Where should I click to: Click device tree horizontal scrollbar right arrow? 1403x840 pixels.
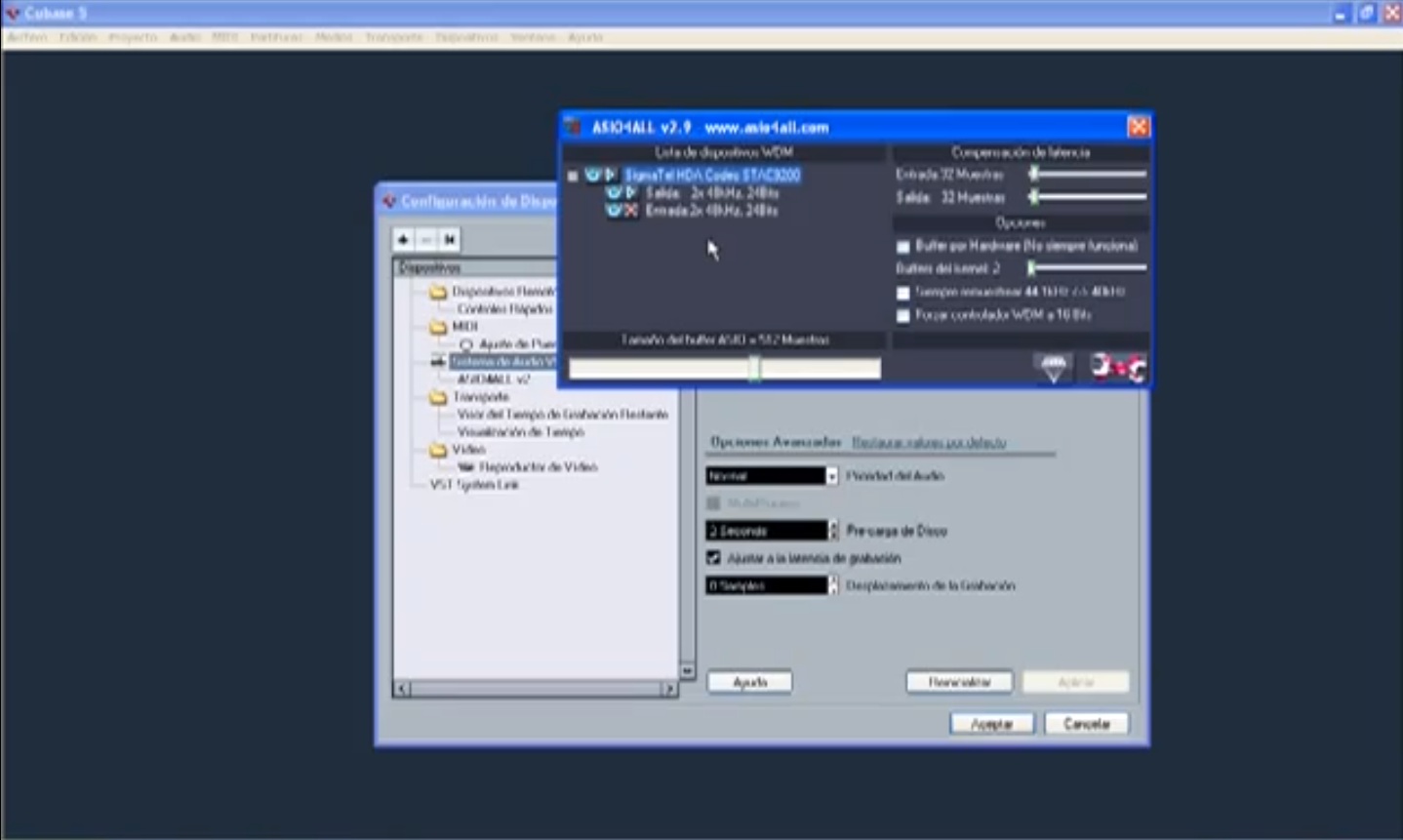coord(669,689)
